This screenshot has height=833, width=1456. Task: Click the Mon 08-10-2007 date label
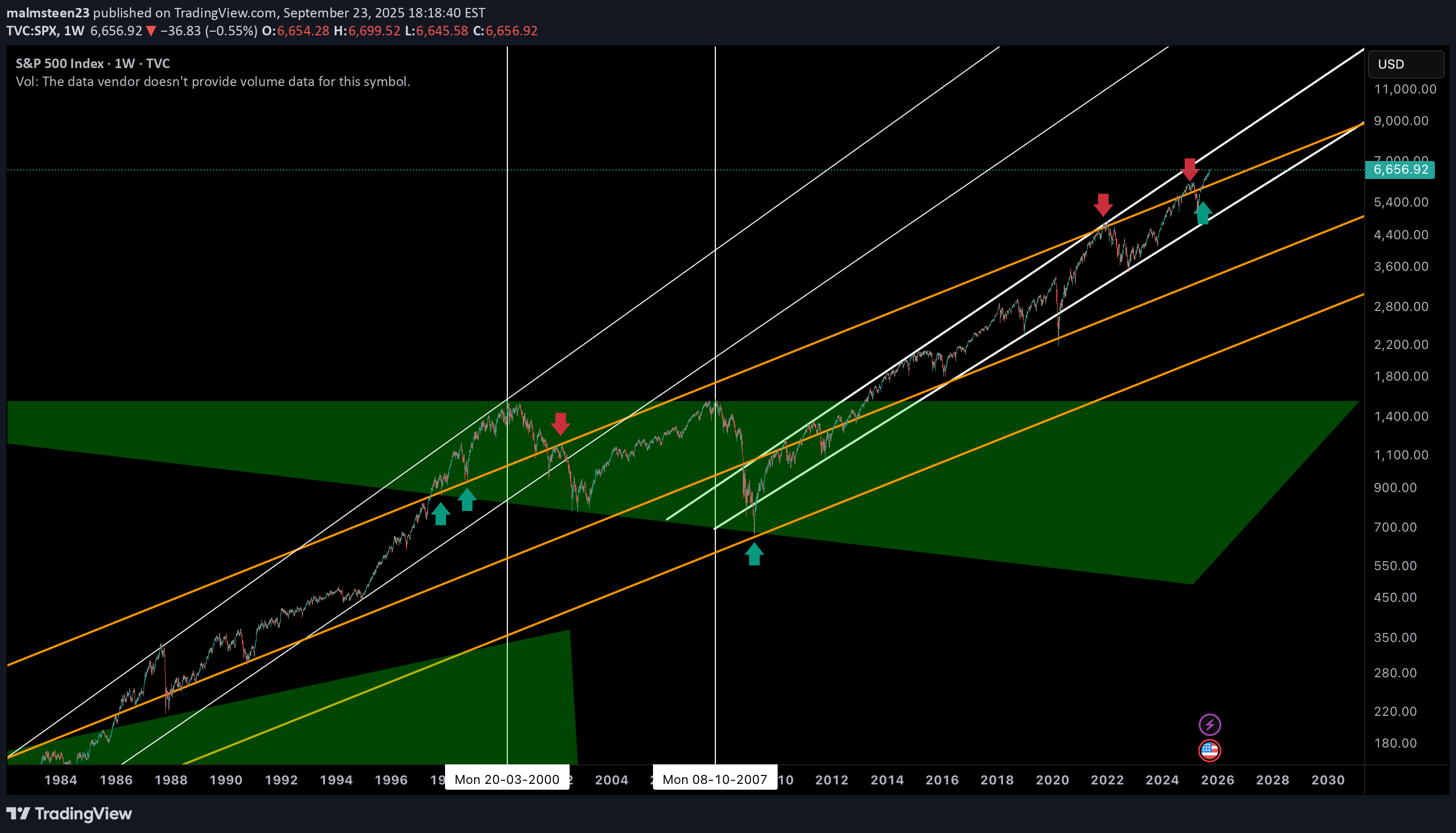tap(715, 779)
